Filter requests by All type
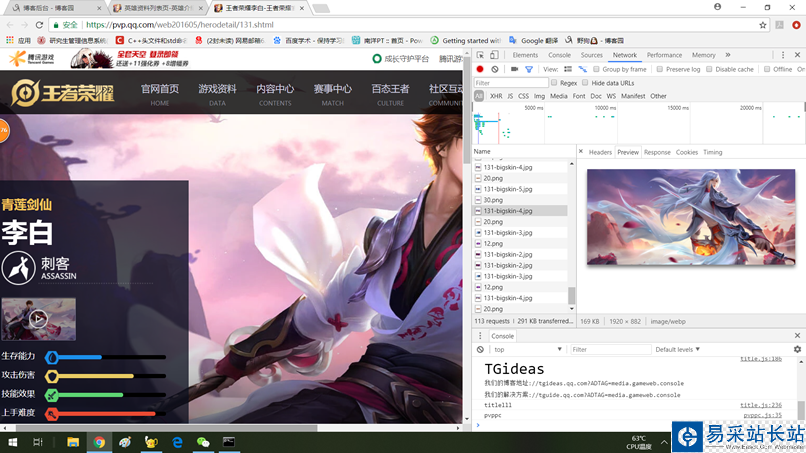Image resolution: width=806 pixels, height=453 pixels. [x=479, y=96]
